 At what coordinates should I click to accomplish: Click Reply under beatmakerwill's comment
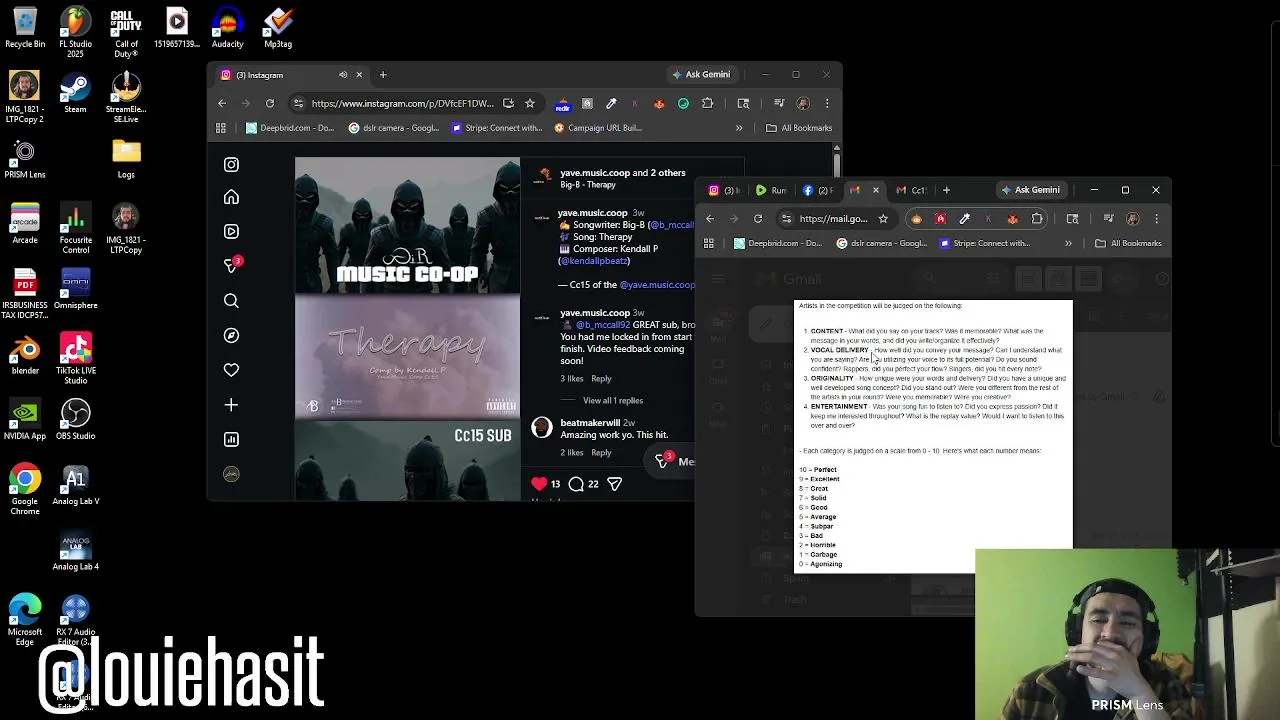tap(601, 453)
